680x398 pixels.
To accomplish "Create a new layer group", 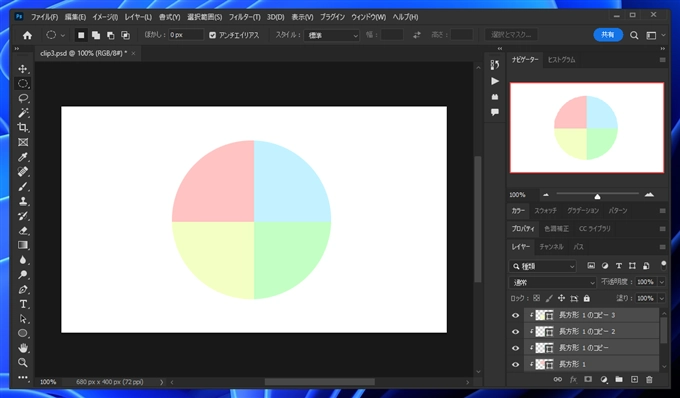I will [x=619, y=379].
